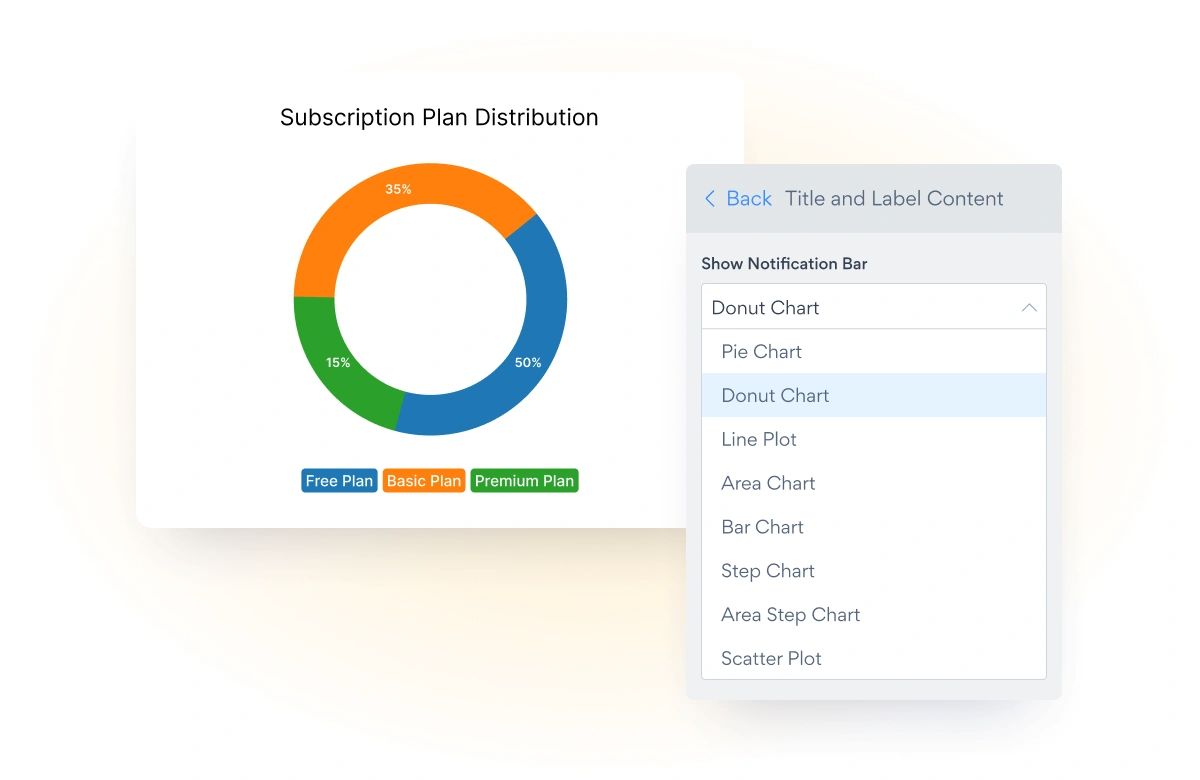
Task: Select Step Chart in the list
Action: click(x=768, y=571)
